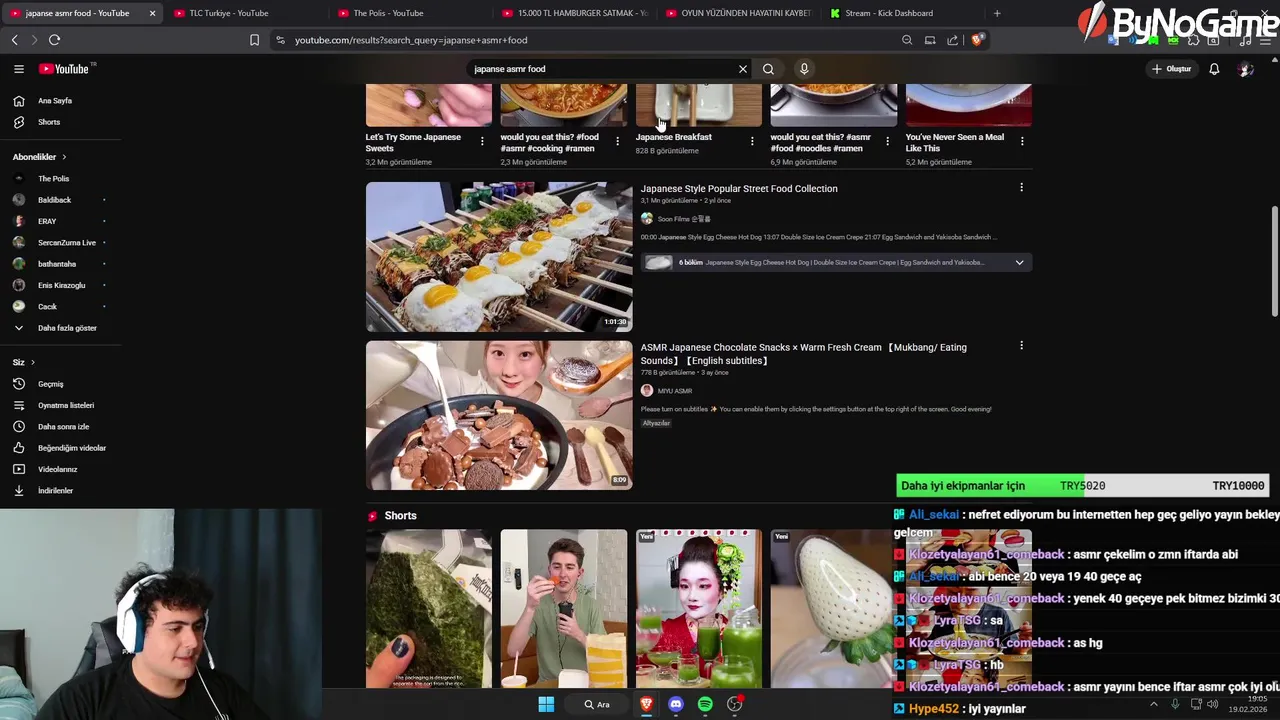
Task: Open MIYU ASMR channel link
Action: 675,391
